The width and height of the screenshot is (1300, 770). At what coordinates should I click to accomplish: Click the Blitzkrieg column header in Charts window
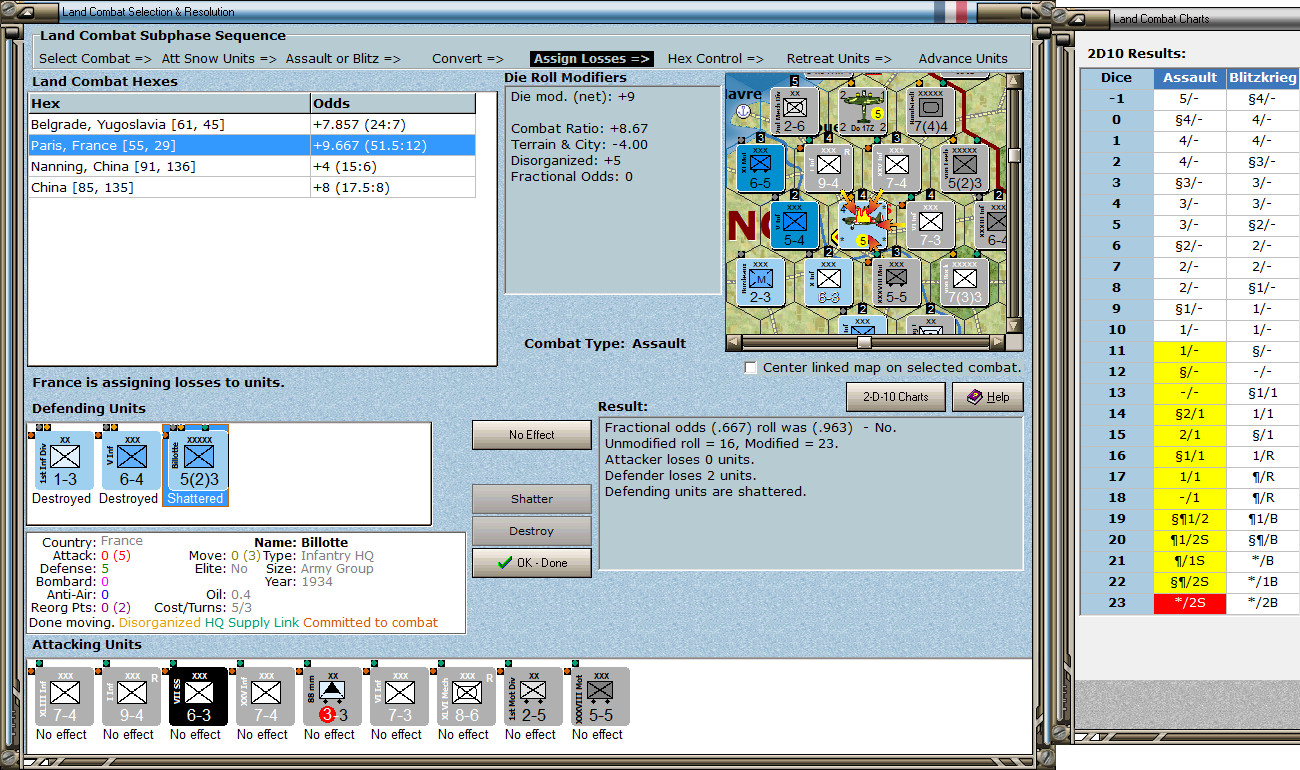1263,77
